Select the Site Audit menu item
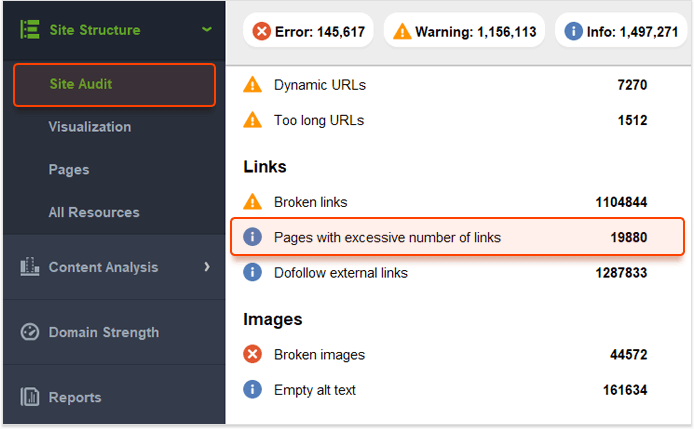Viewport: 694px width, 429px height. coord(114,85)
